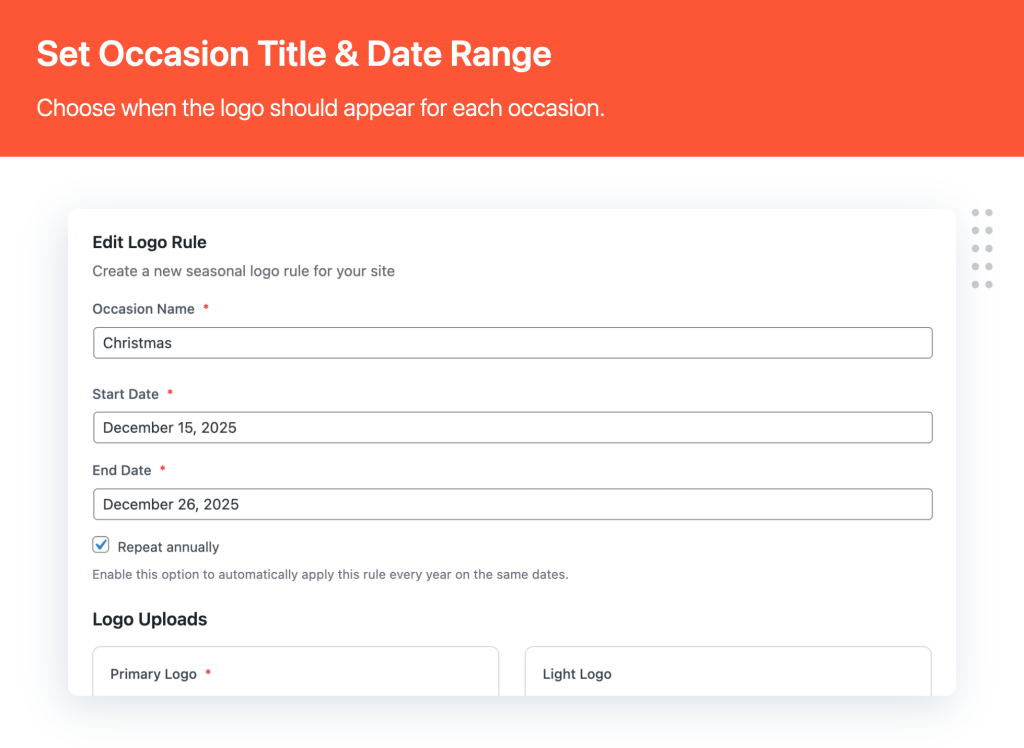This screenshot has width=1024, height=748.
Task: Open the End Date field
Action: [512, 504]
